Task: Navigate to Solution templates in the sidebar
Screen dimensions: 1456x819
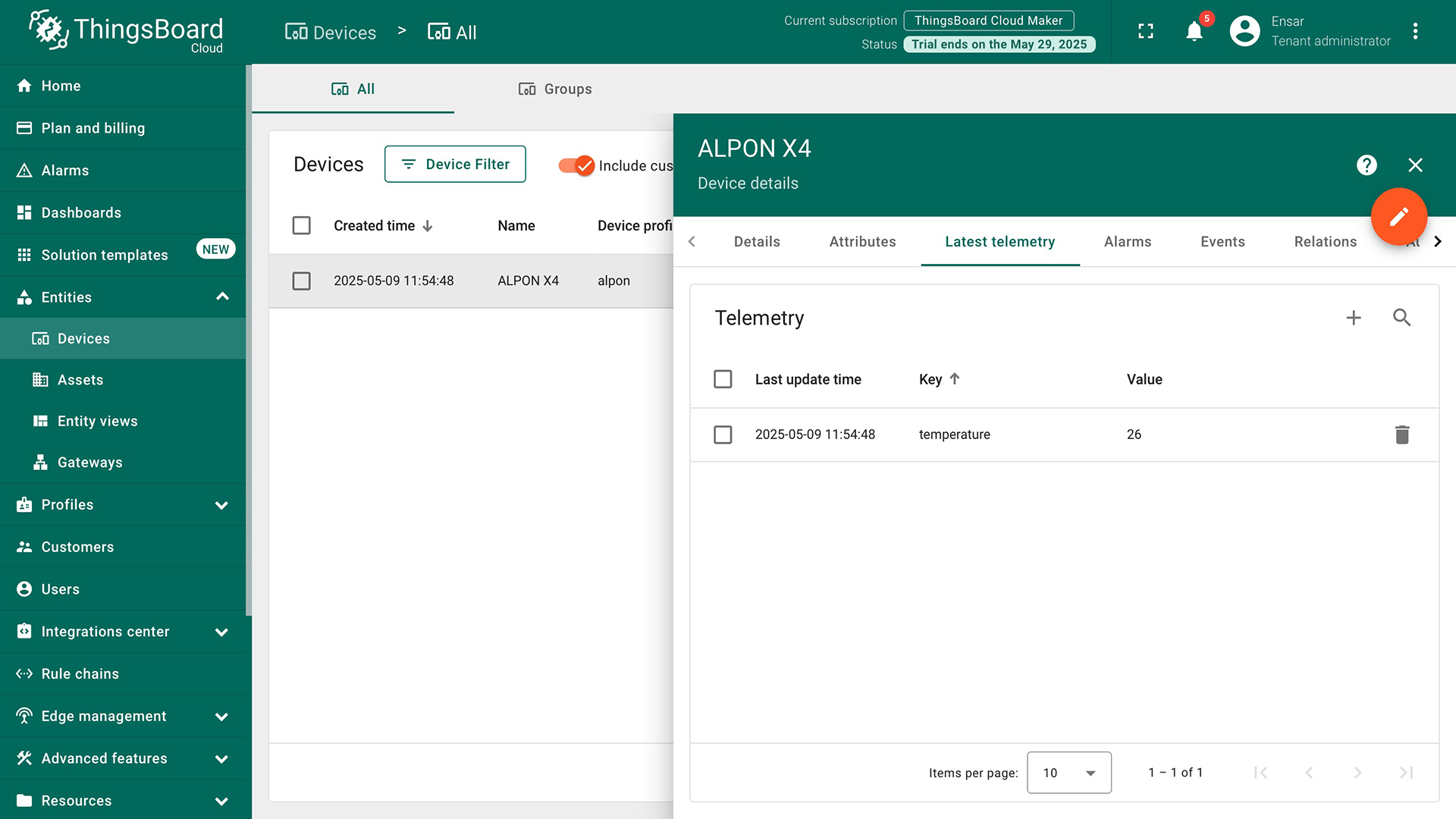Action: (105, 255)
